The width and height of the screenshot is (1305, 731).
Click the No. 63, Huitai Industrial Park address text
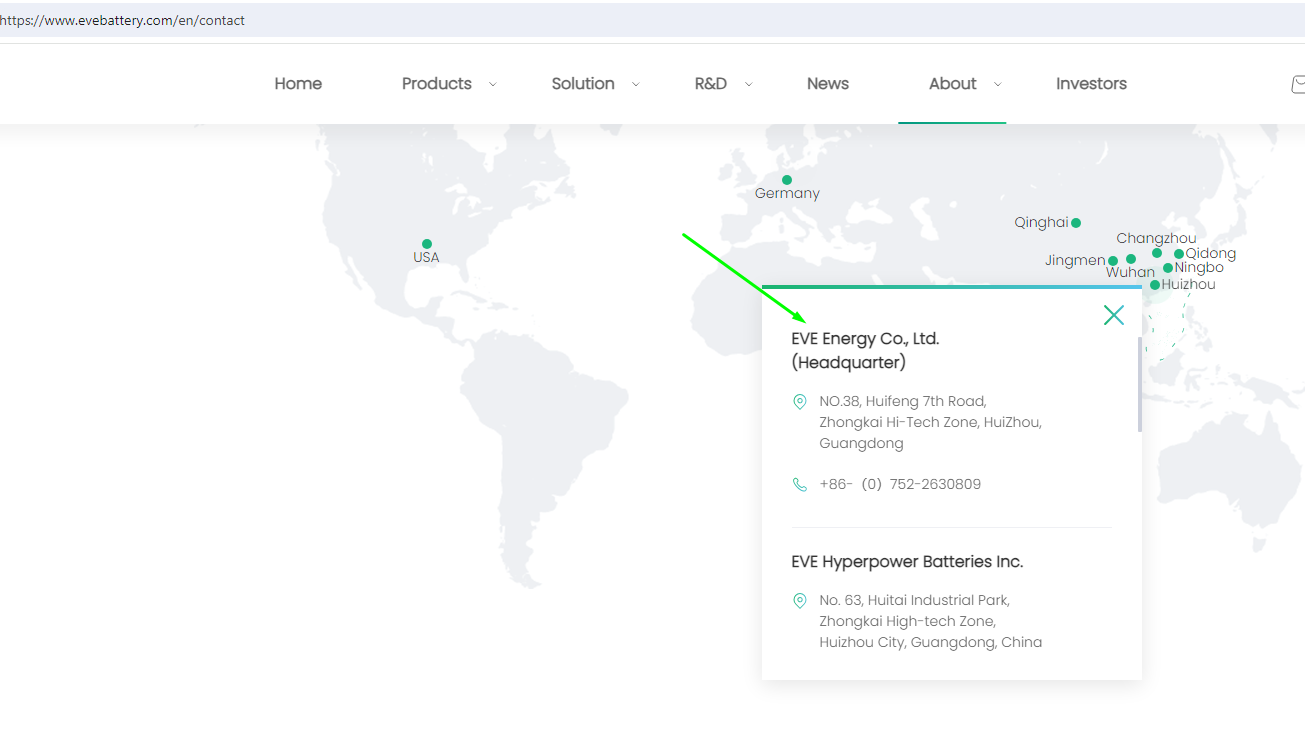930,622
